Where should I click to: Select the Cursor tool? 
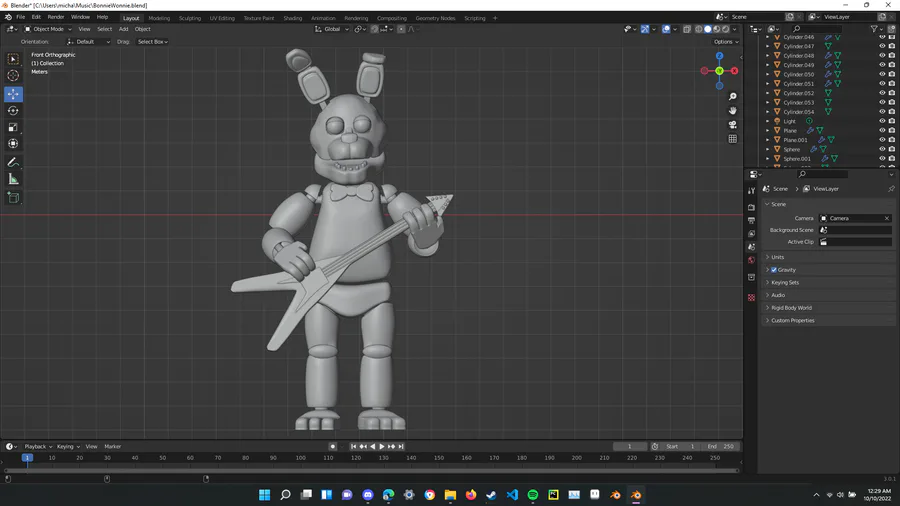click(x=13, y=75)
